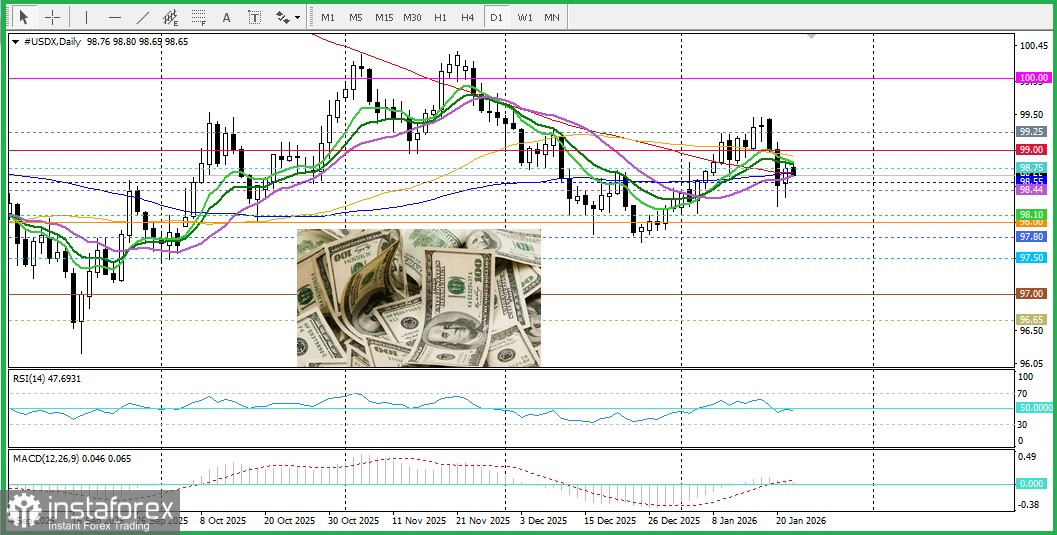Image resolution: width=1057 pixels, height=535 pixels.
Task: Select the cursor arrow tool
Action: tap(24, 17)
